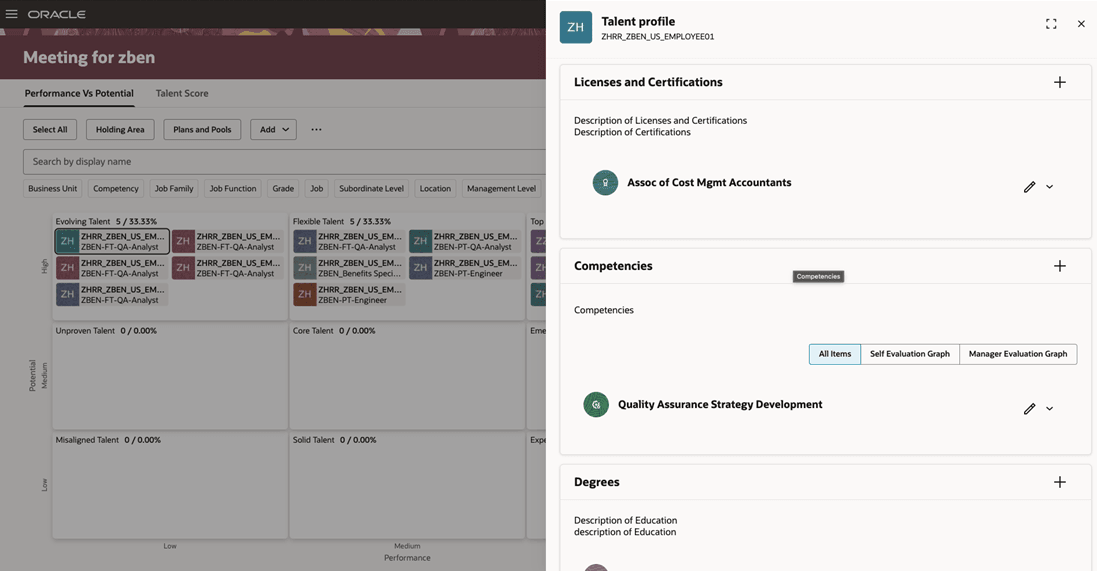Open Plans and Pools
This screenshot has height=571, width=1097.
[x=202, y=129]
